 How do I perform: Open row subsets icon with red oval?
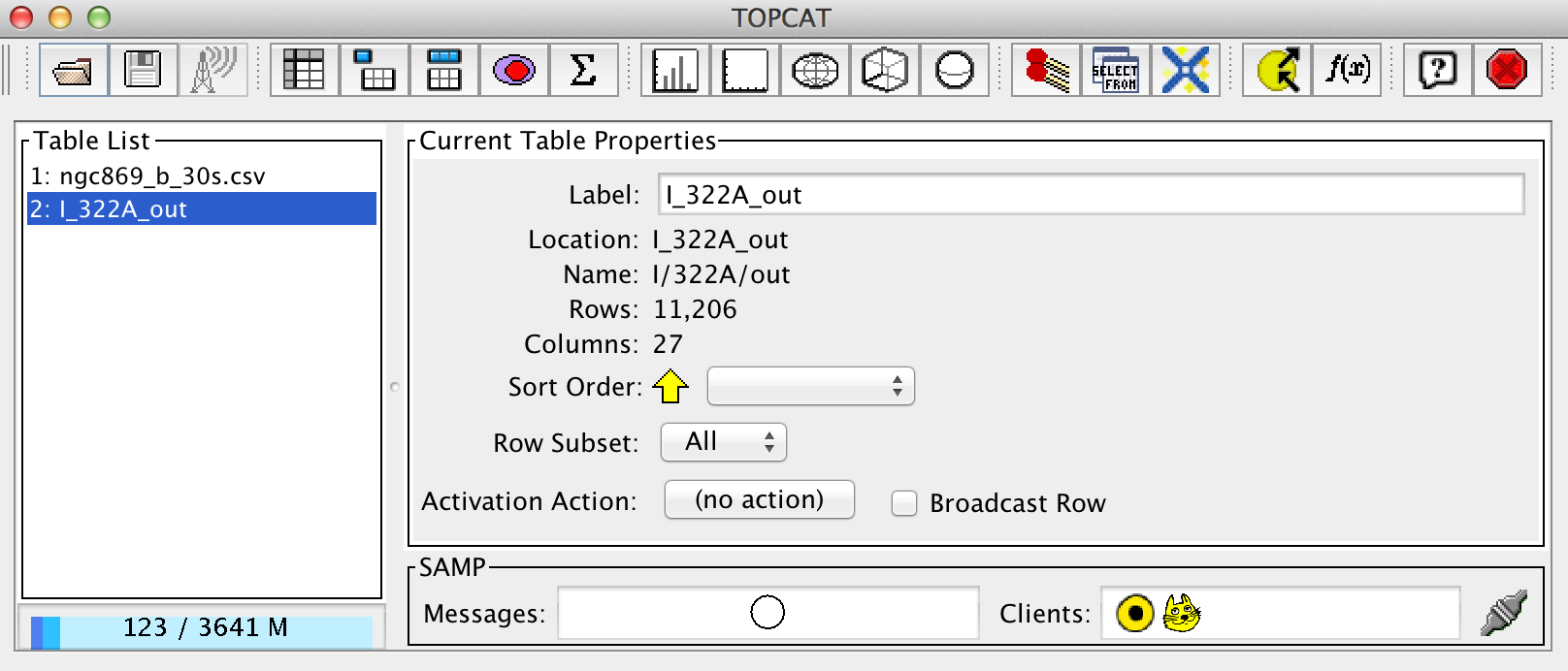[x=514, y=70]
